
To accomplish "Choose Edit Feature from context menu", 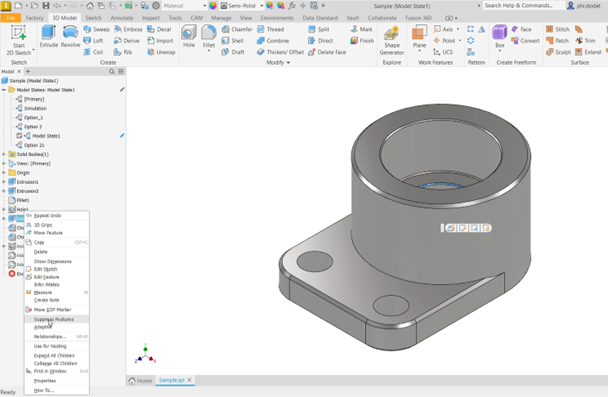I will 57,277.
